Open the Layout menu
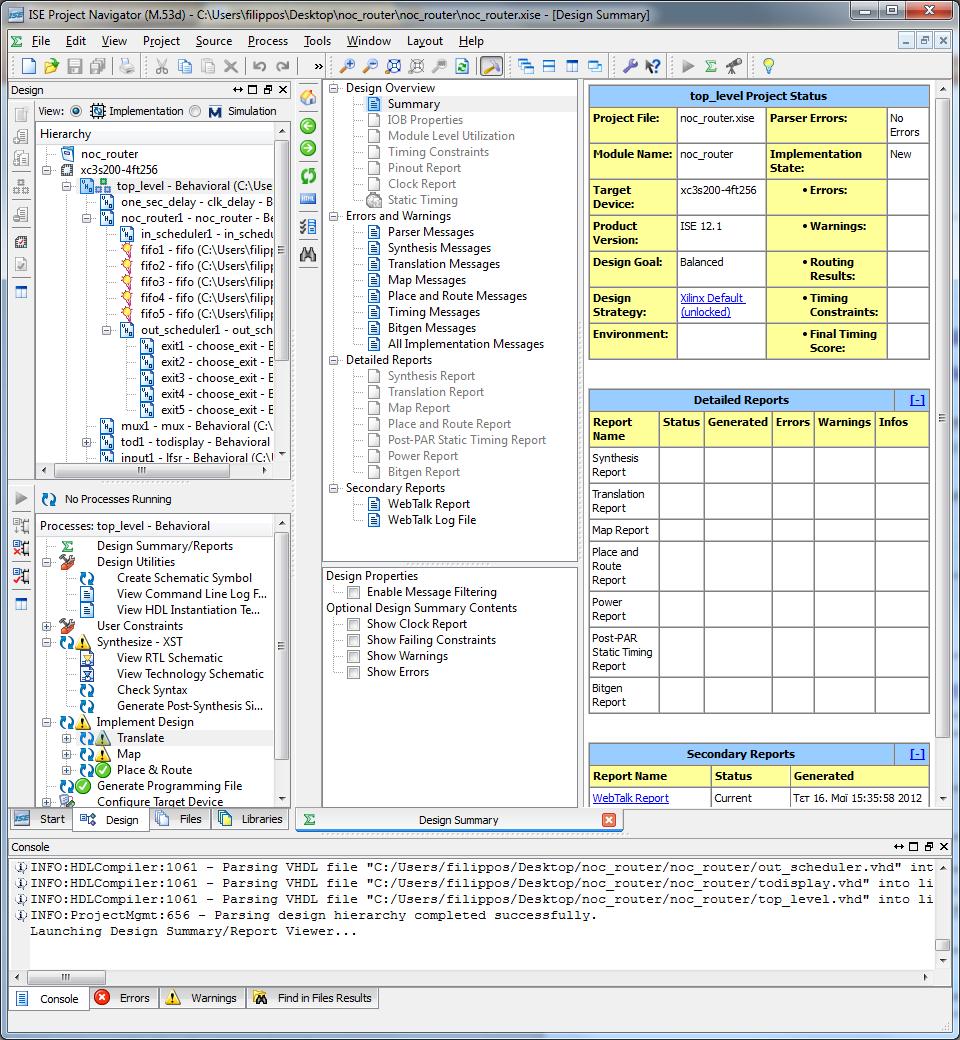 pos(425,40)
